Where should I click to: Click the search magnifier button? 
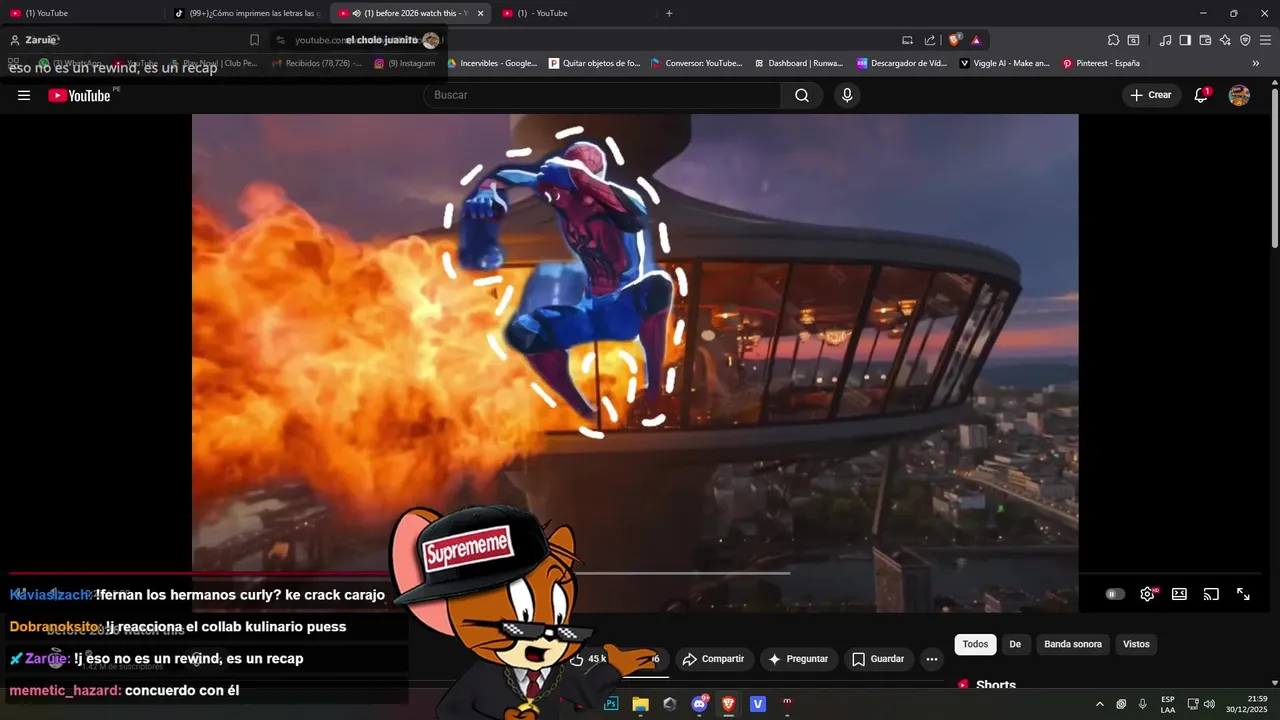pyautogui.click(x=802, y=95)
